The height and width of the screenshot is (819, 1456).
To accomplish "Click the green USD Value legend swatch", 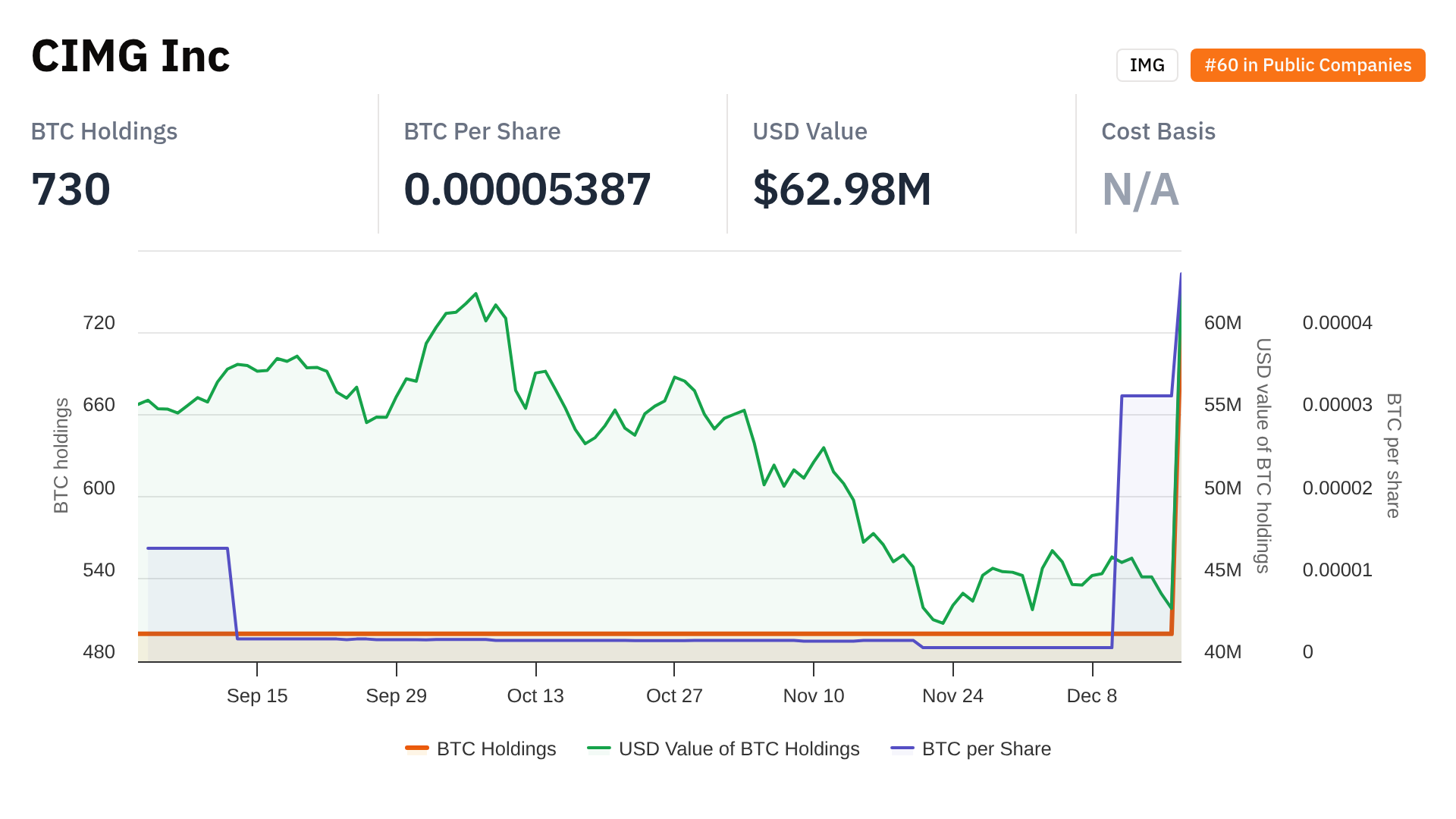I will click(x=599, y=748).
